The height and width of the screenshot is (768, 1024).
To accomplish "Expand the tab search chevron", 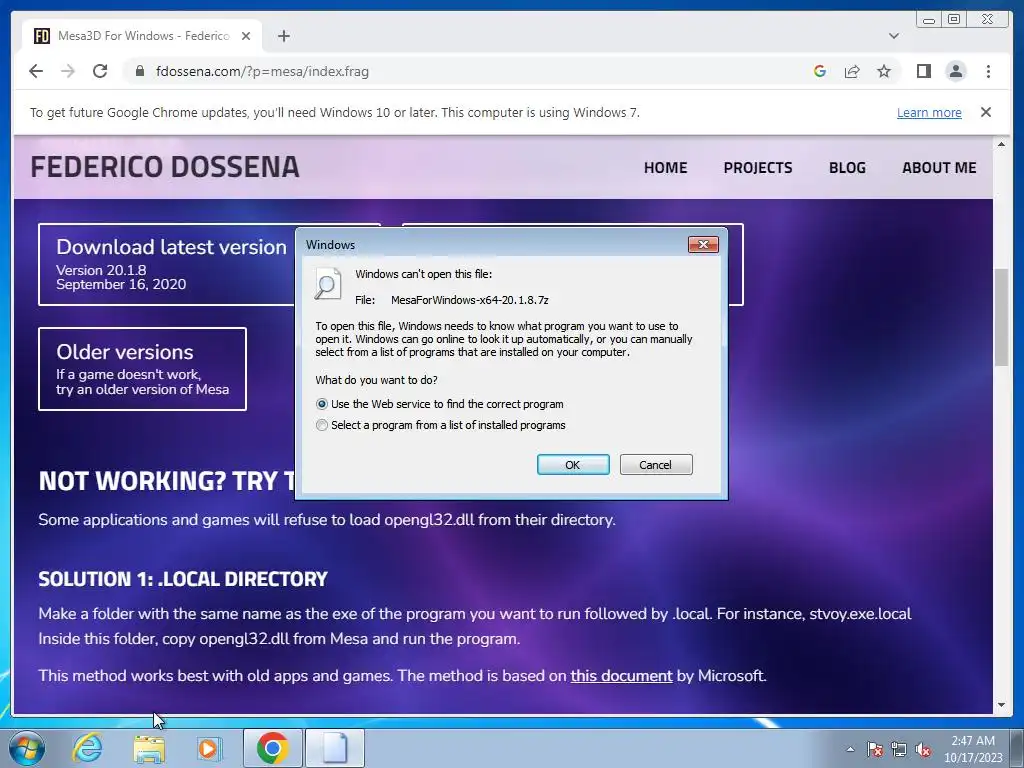I will click(x=893, y=36).
